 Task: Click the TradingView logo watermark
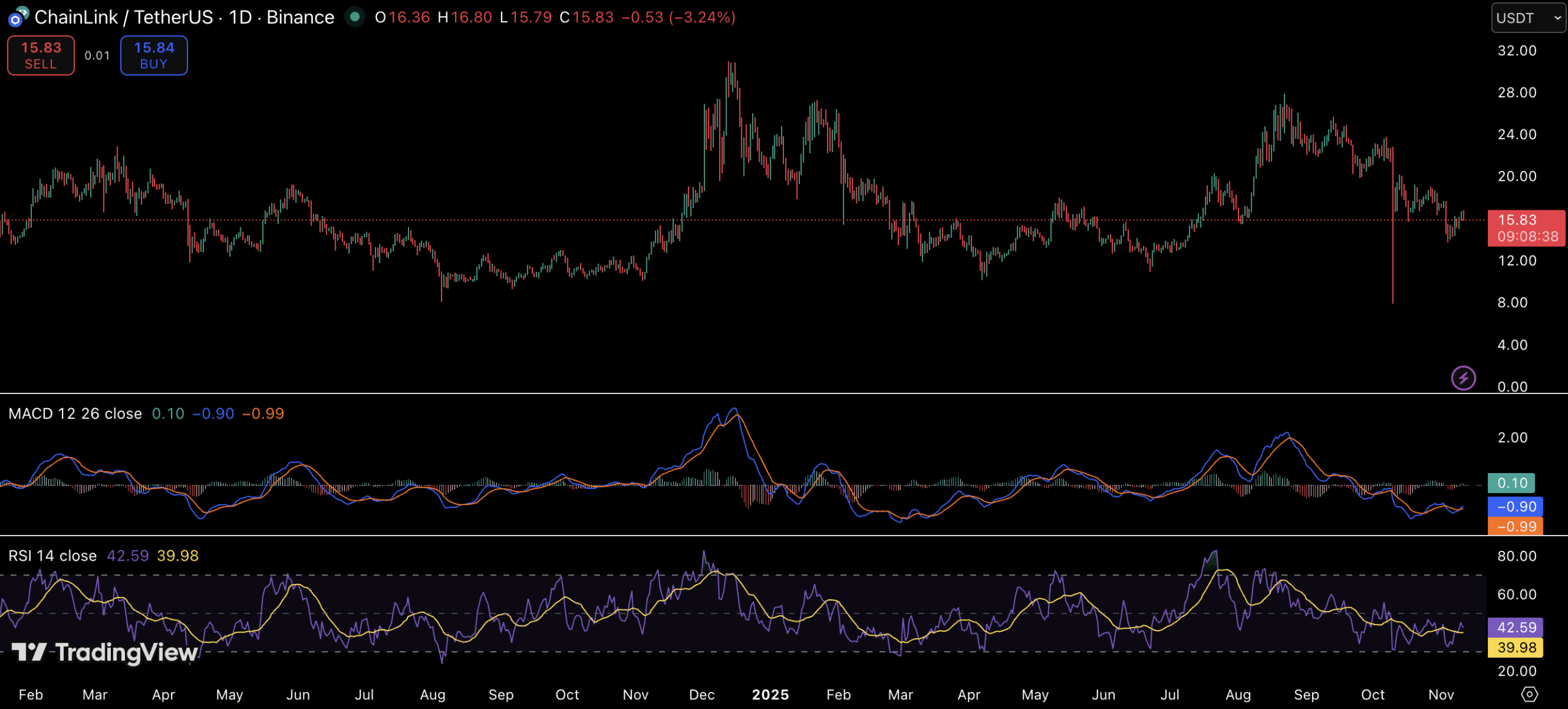click(x=105, y=653)
